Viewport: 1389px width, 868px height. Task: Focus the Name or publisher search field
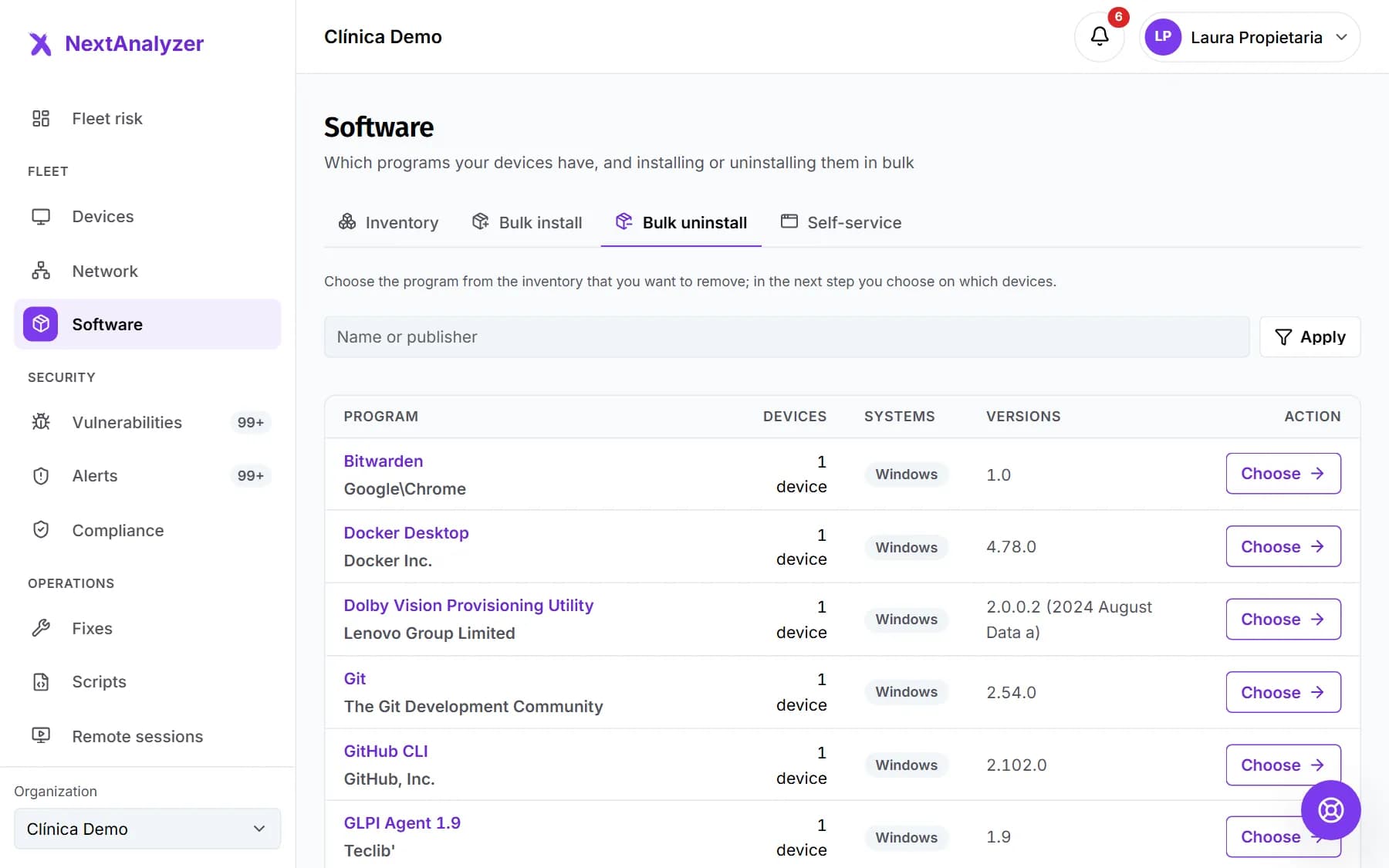click(x=786, y=336)
